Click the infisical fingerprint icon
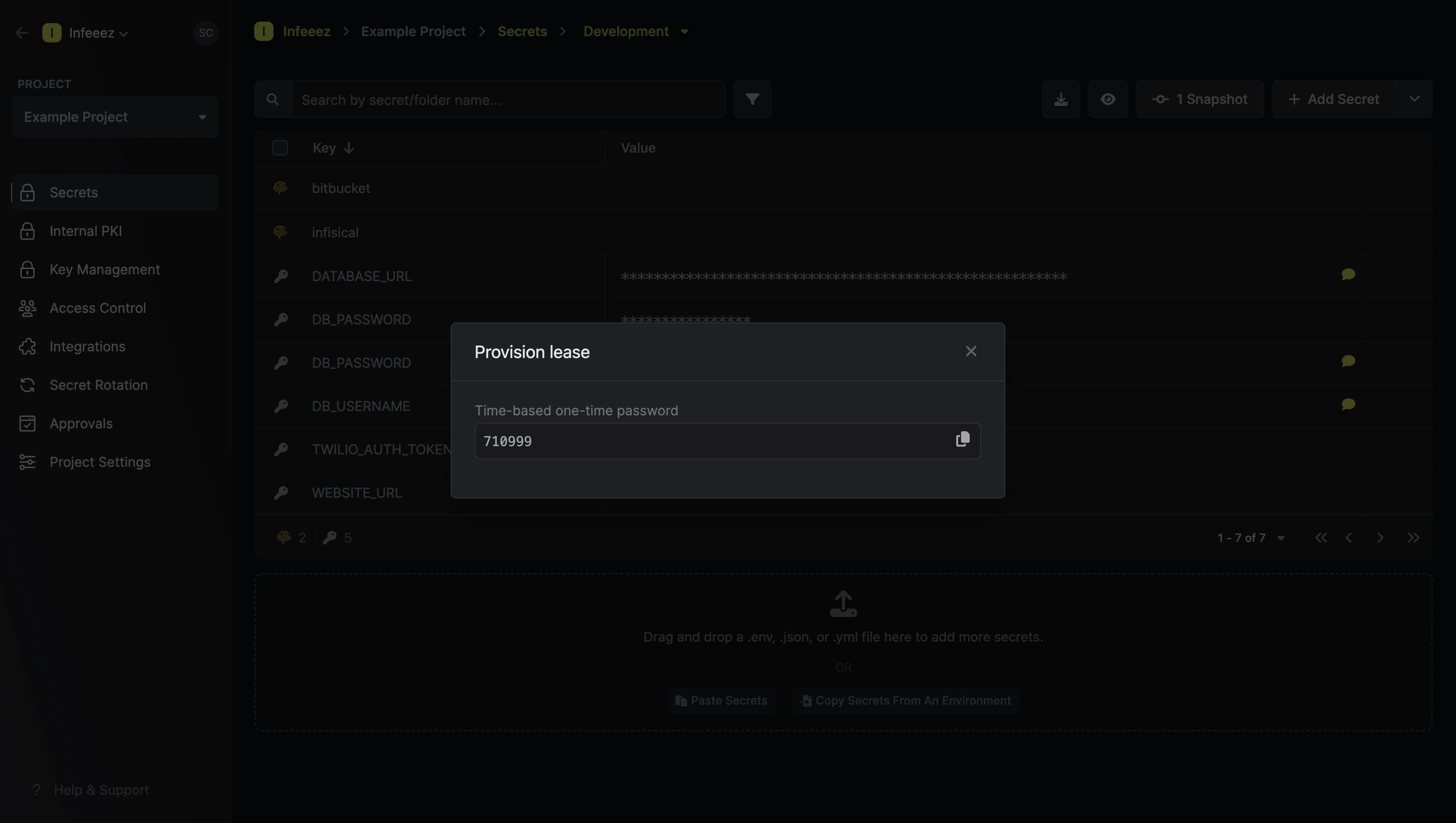 (x=280, y=232)
